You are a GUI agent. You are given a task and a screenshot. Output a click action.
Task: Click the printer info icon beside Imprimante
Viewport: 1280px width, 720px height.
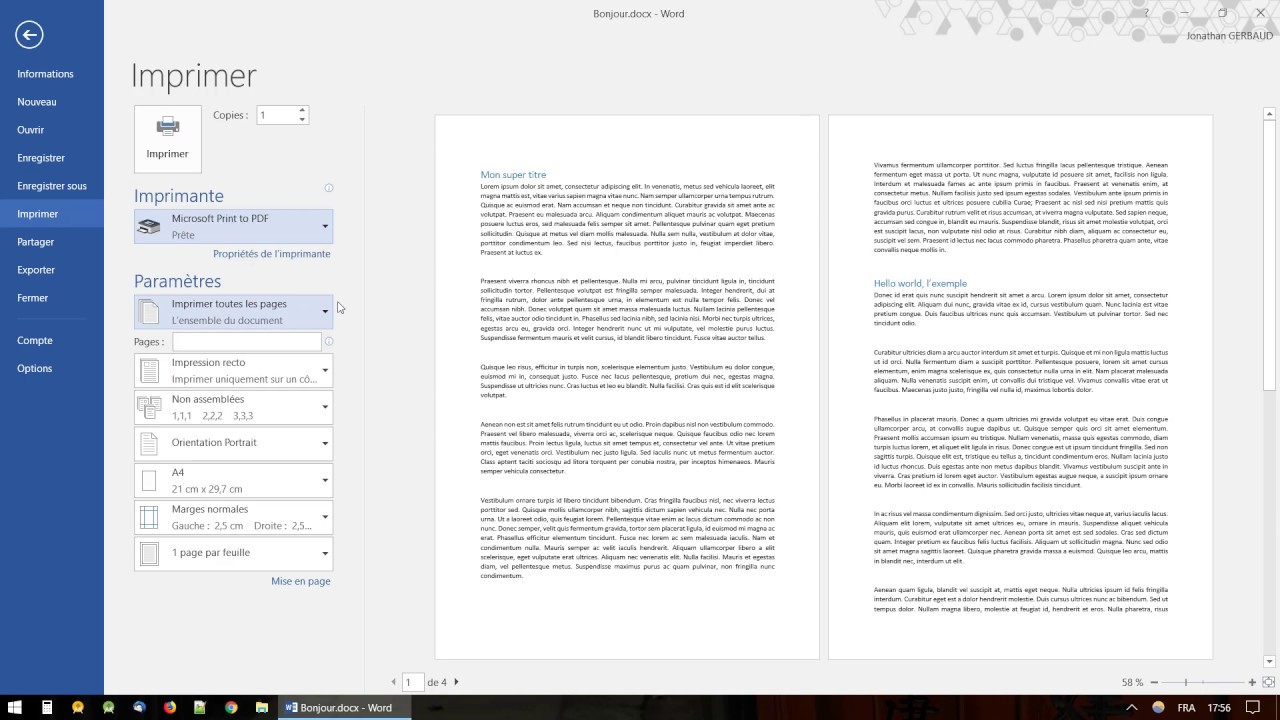(329, 188)
